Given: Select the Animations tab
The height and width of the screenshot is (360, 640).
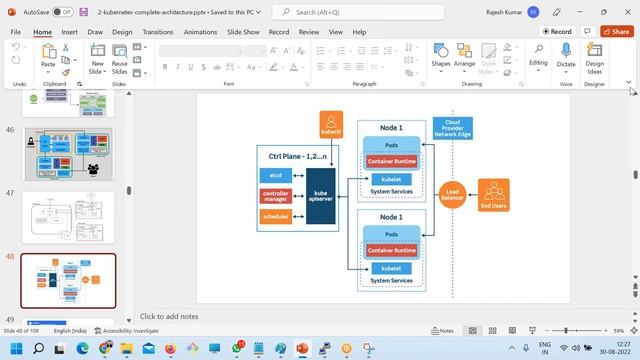Looking at the screenshot, I should (200, 32).
